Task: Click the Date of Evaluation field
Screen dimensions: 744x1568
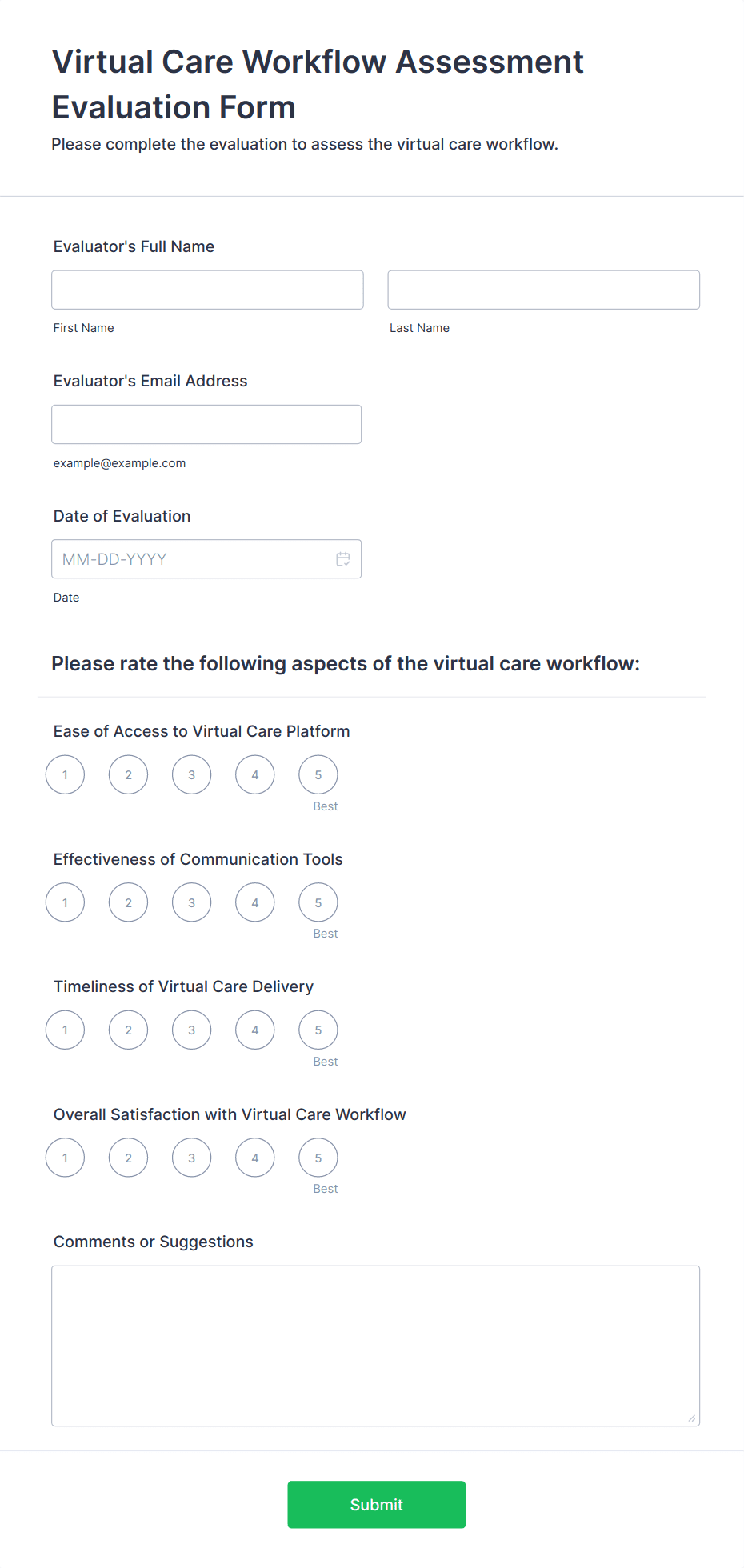Action: [x=192, y=558]
